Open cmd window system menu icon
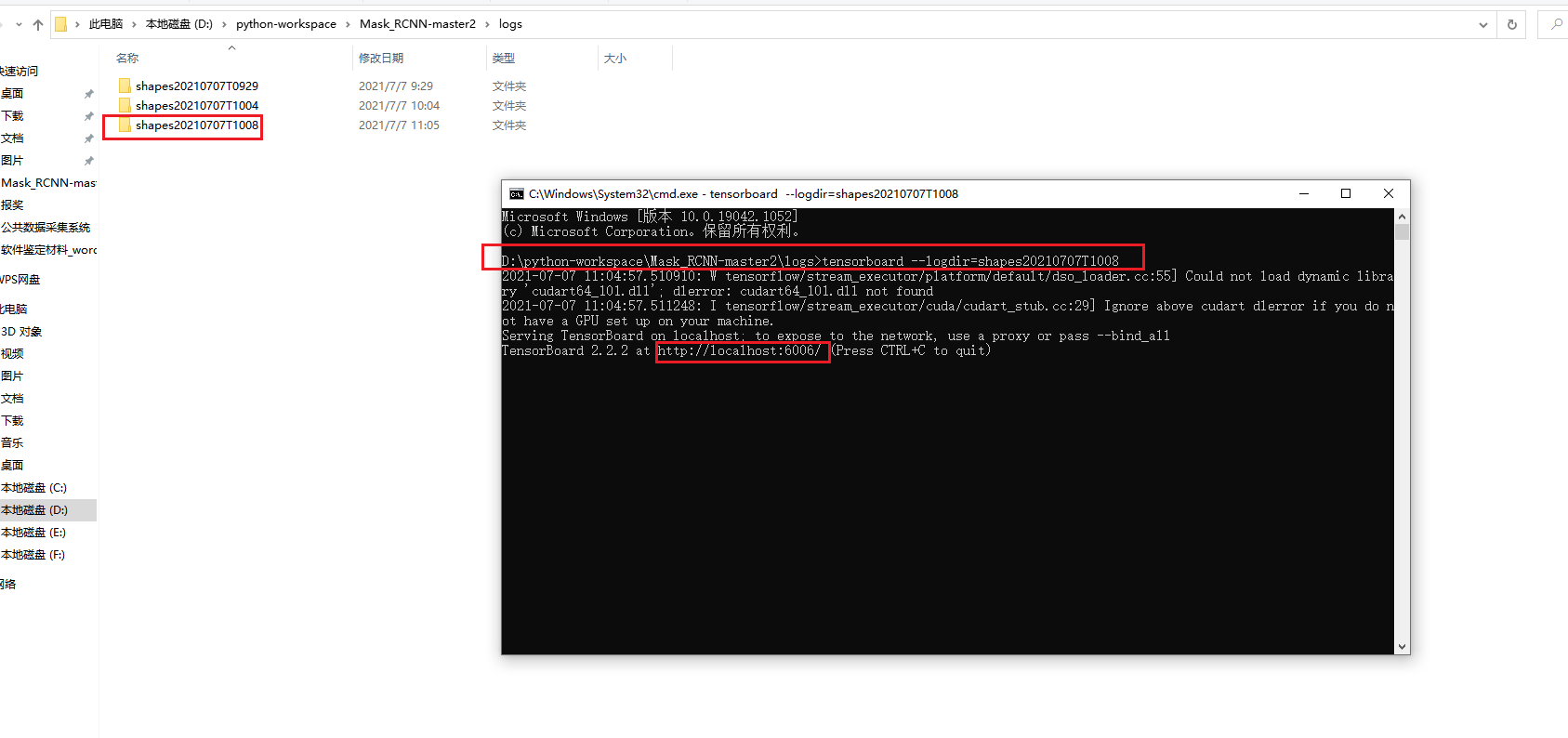Viewport: 1568px width, 738px height. 517,194
